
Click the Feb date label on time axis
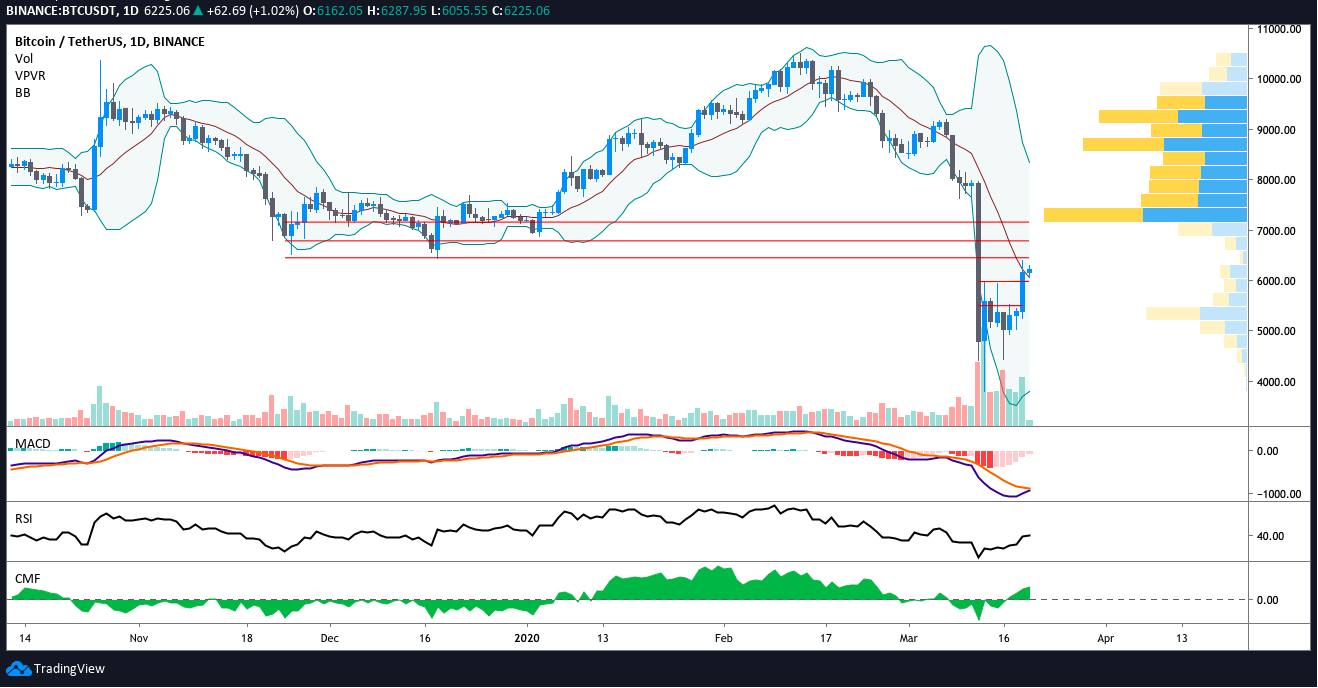click(724, 636)
